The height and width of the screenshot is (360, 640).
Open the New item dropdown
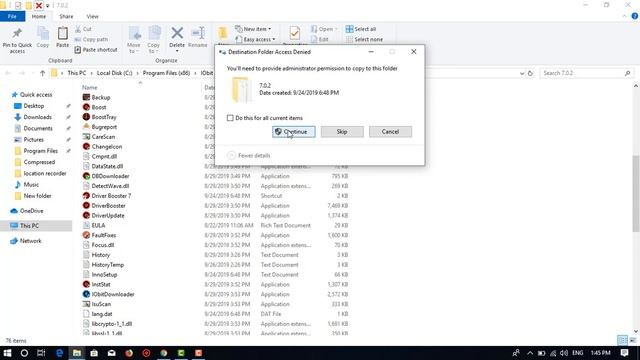click(x=253, y=29)
